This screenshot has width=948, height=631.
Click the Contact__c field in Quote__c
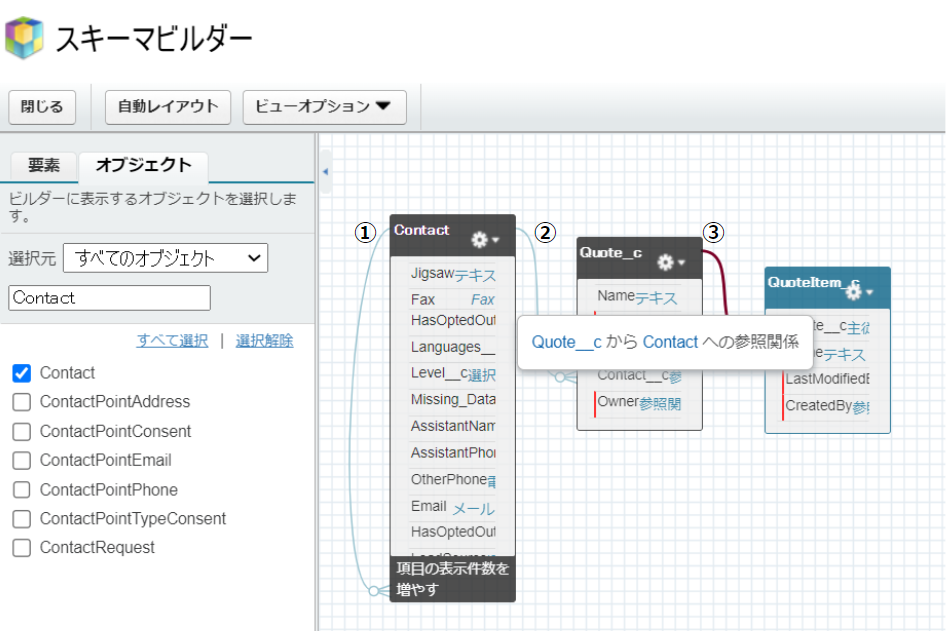[639, 376]
